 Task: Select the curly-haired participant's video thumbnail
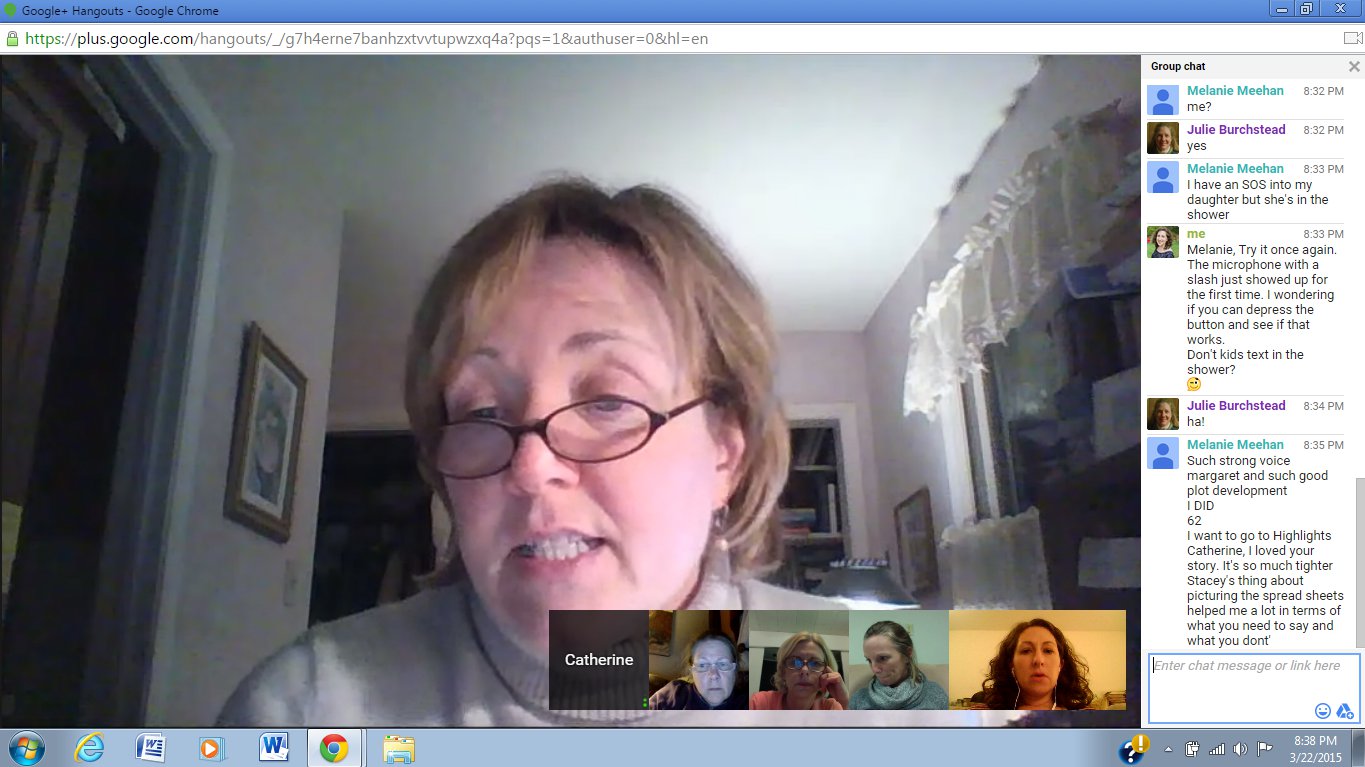coord(1036,660)
